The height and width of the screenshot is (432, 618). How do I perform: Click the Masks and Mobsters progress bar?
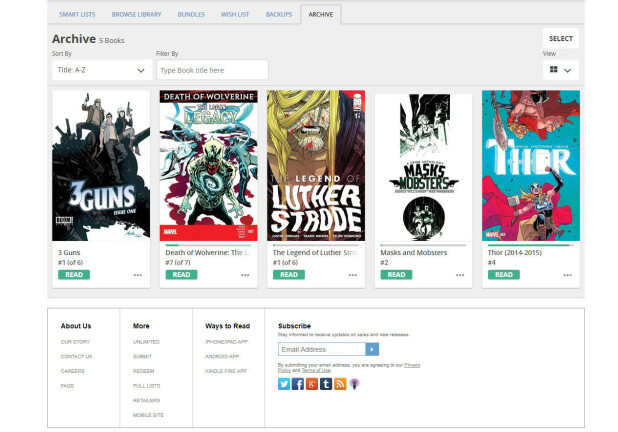423,245
